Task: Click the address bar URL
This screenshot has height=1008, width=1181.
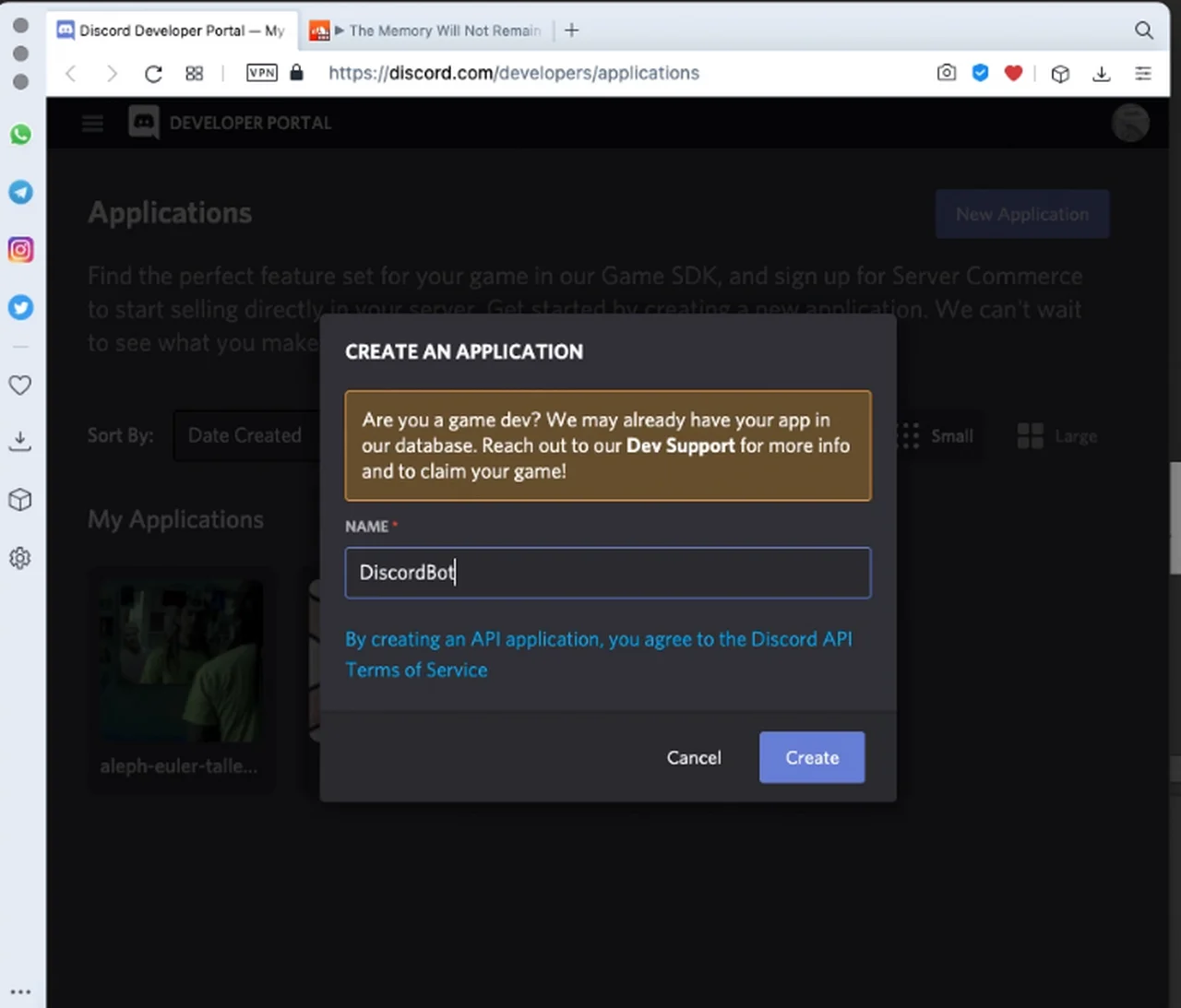Action: point(514,73)
